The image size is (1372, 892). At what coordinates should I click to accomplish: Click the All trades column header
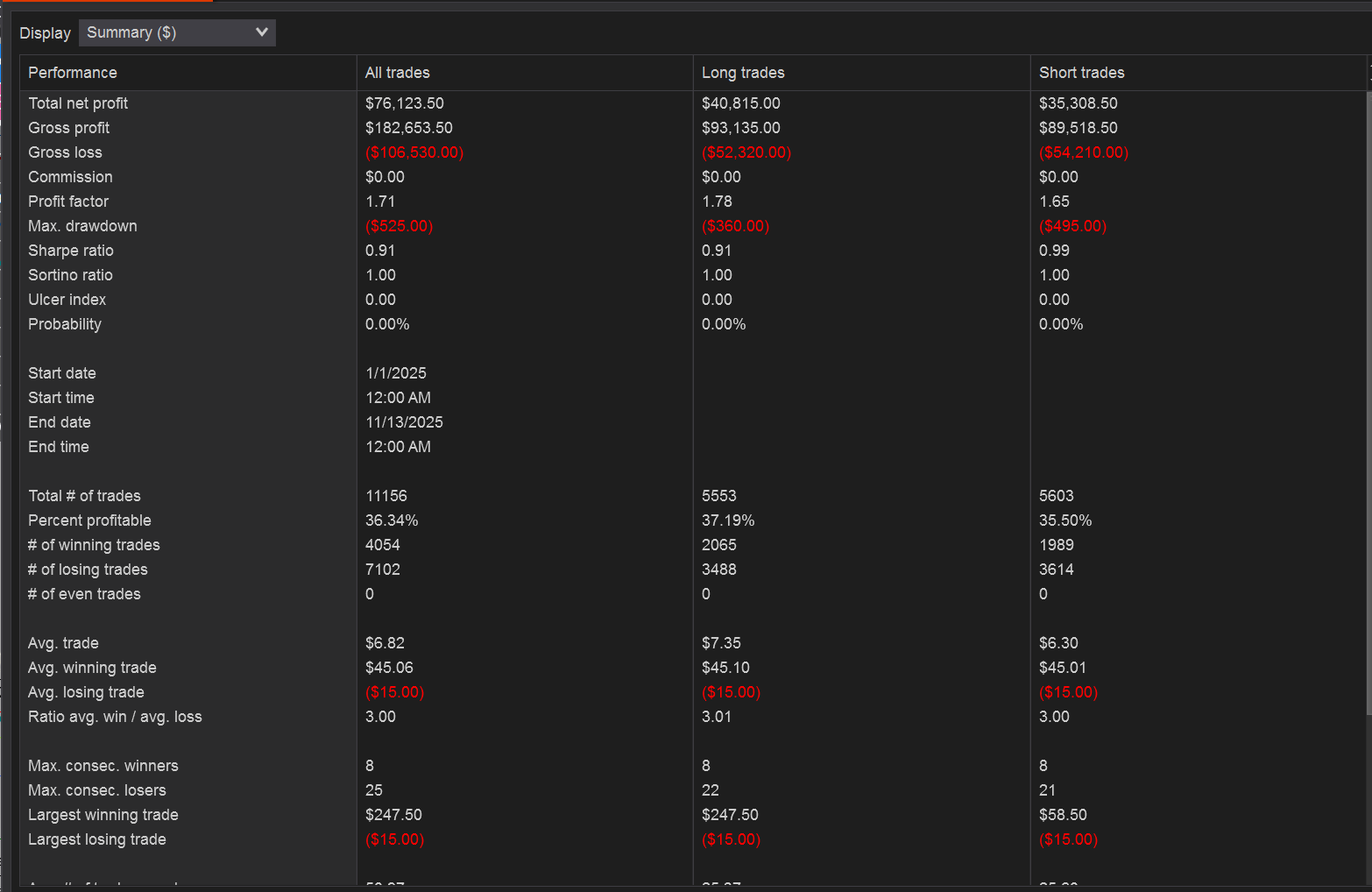pyautogui.click(x=398, y=73)
